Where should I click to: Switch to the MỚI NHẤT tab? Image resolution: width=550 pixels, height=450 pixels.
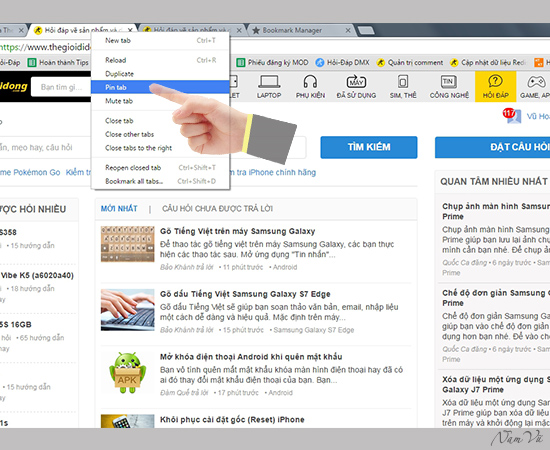(119, 209)
